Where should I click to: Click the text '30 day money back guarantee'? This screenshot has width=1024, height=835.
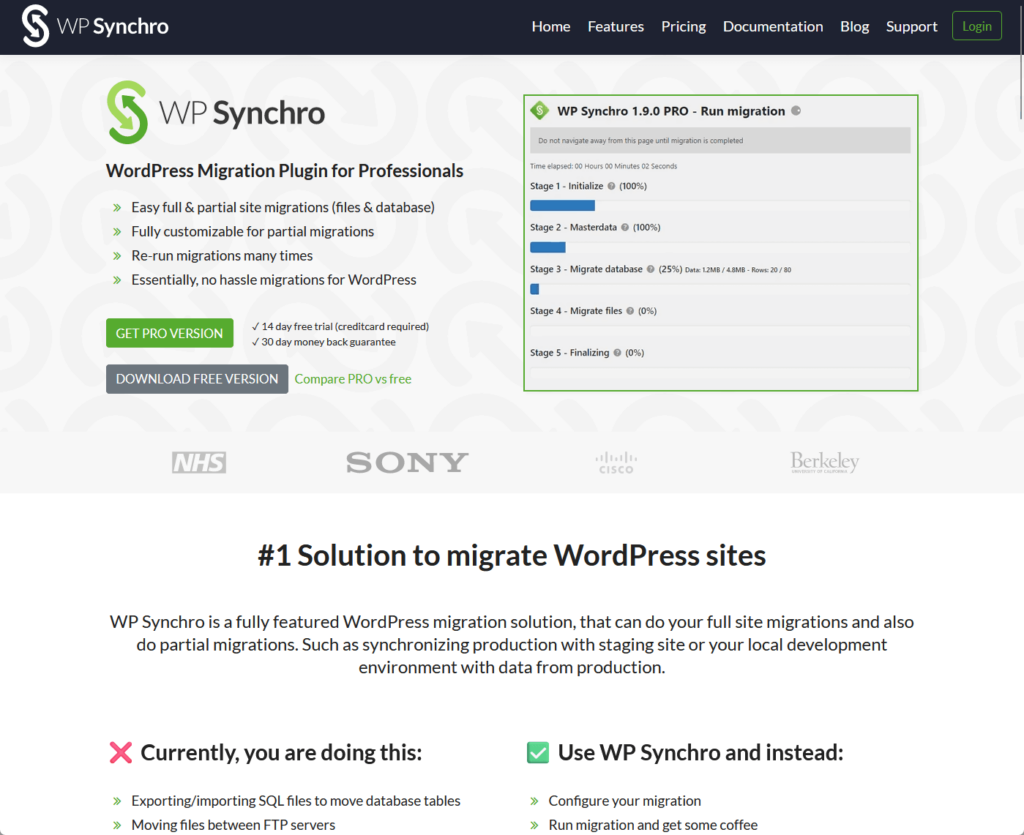(328, 342)
